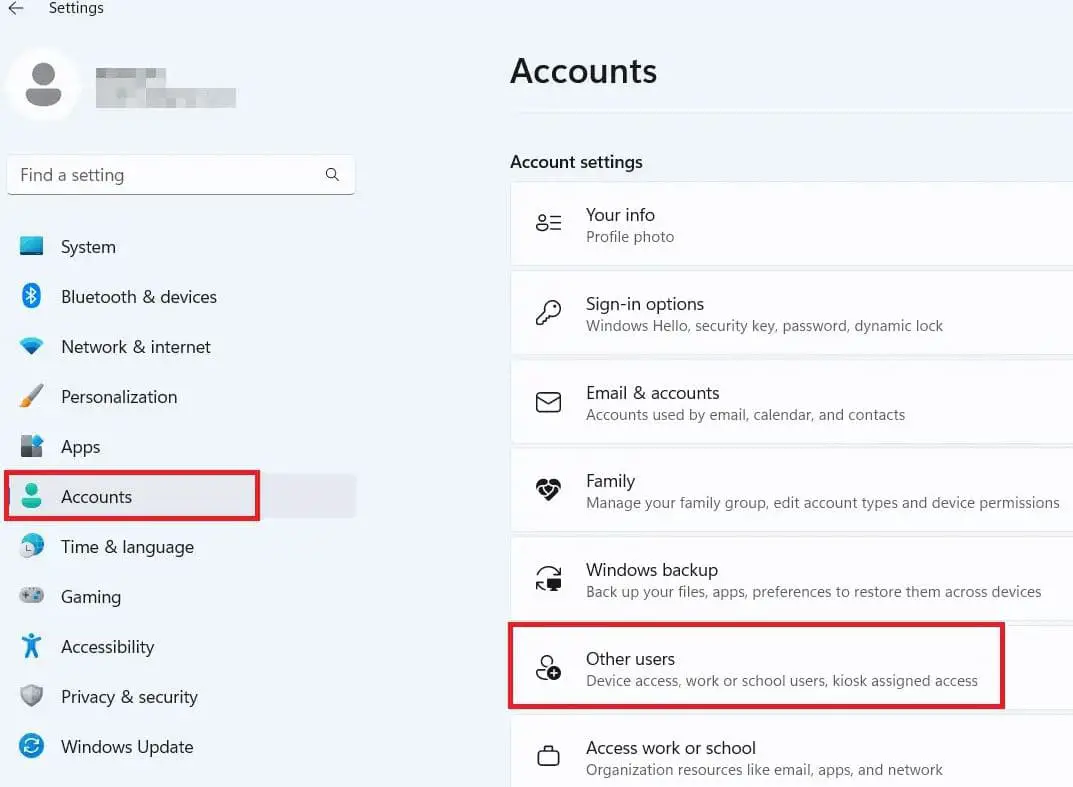1073x787 pixels.
Task: Go to Apps in the sidebar
Action: point(80,447)
